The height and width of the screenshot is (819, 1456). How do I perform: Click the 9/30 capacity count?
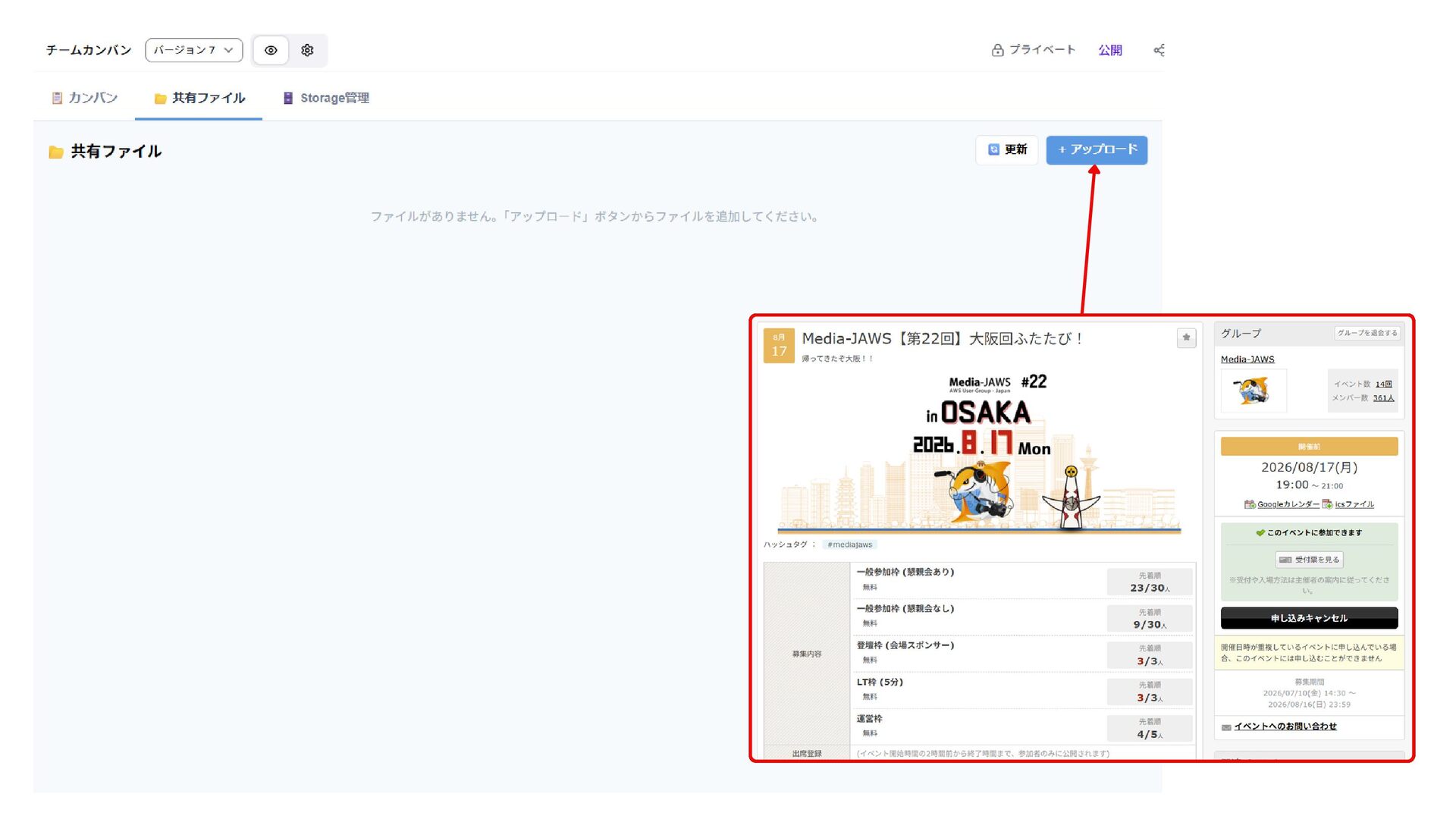coord(1150,625)
